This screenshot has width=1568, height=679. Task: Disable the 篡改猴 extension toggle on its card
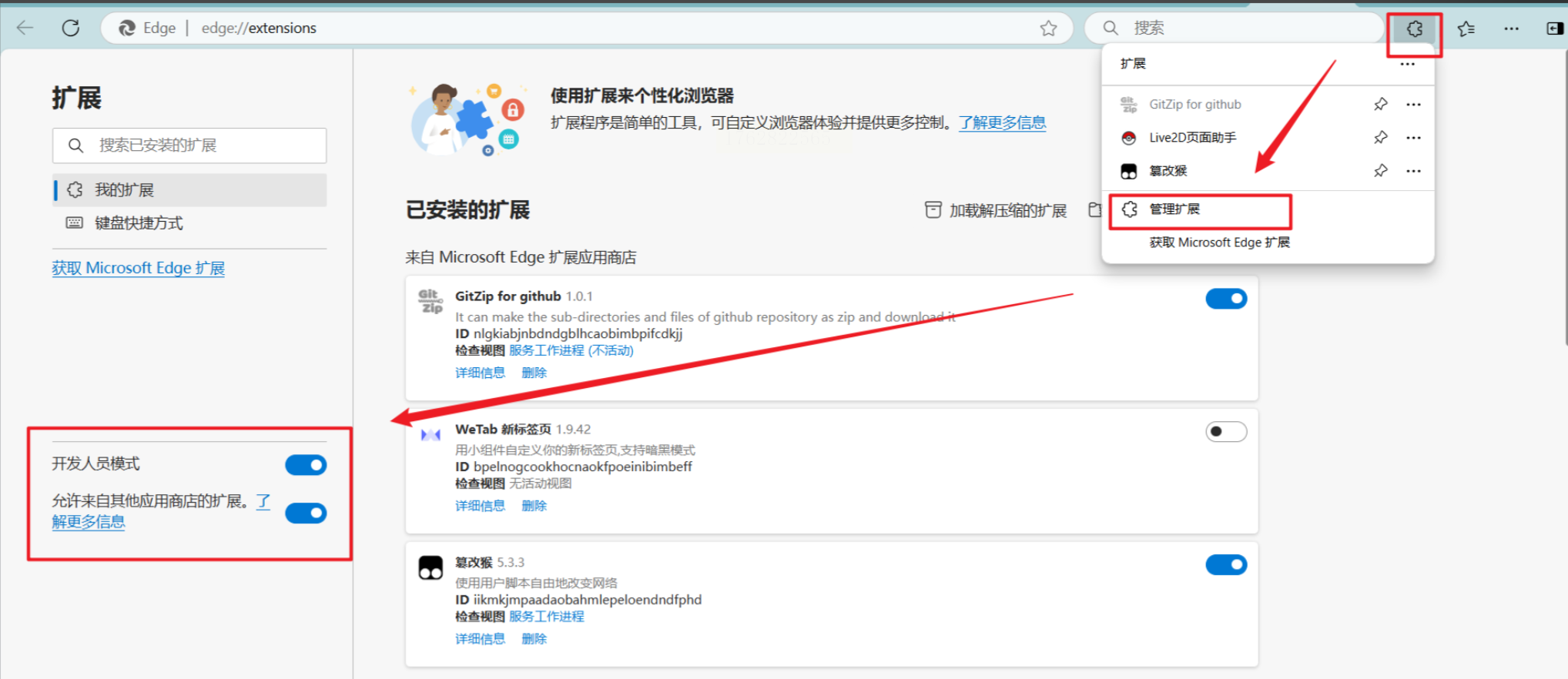[x=1226, y=565]
